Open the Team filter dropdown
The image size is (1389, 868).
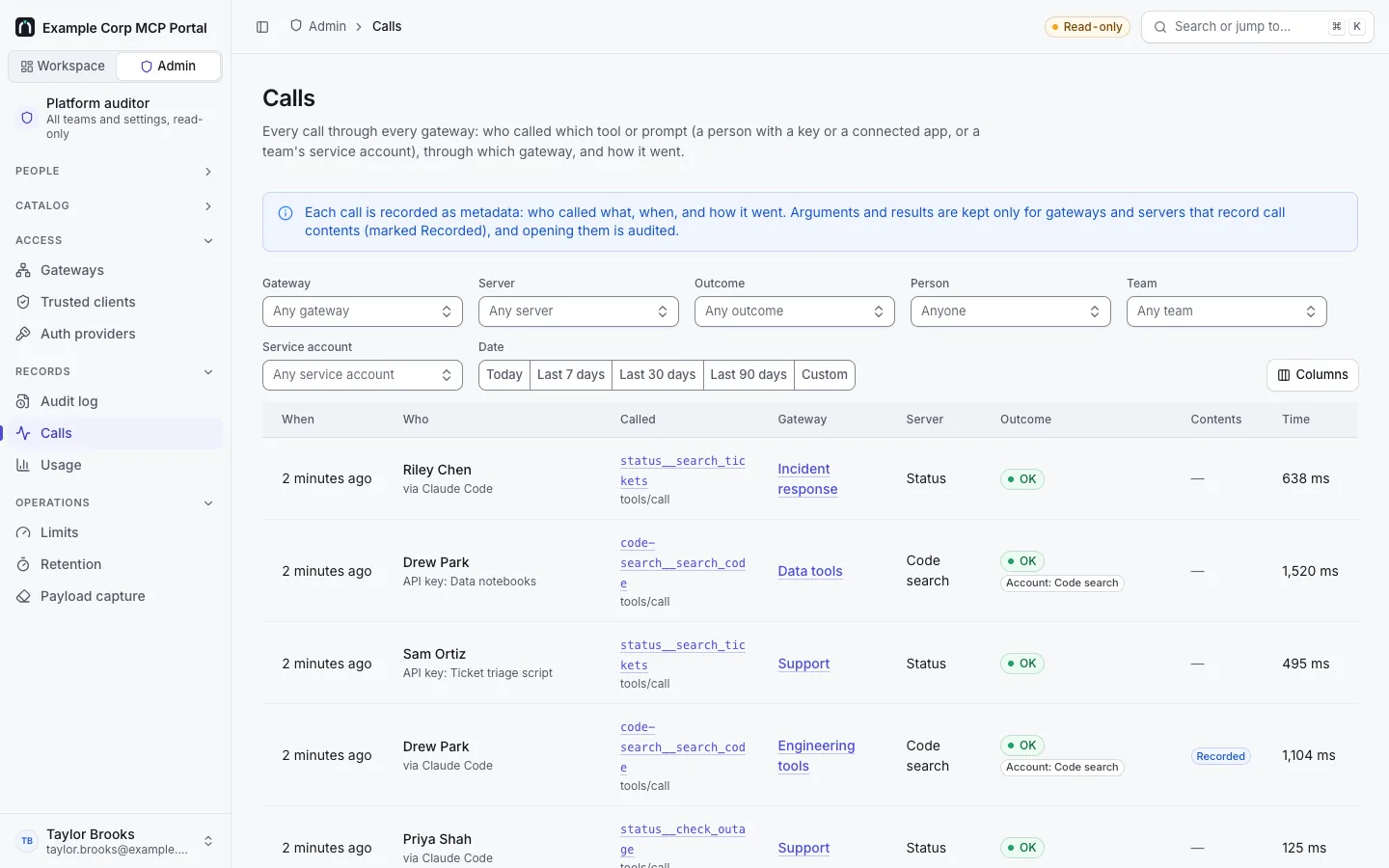pos(1227,312)
